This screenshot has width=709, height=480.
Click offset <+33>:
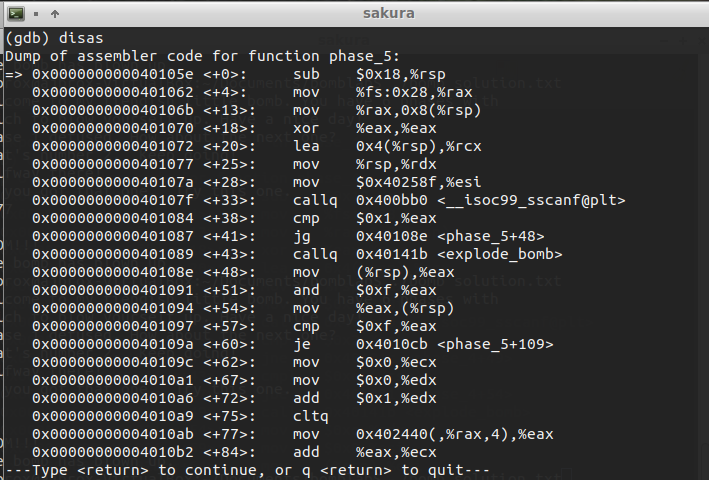(229, 200)
